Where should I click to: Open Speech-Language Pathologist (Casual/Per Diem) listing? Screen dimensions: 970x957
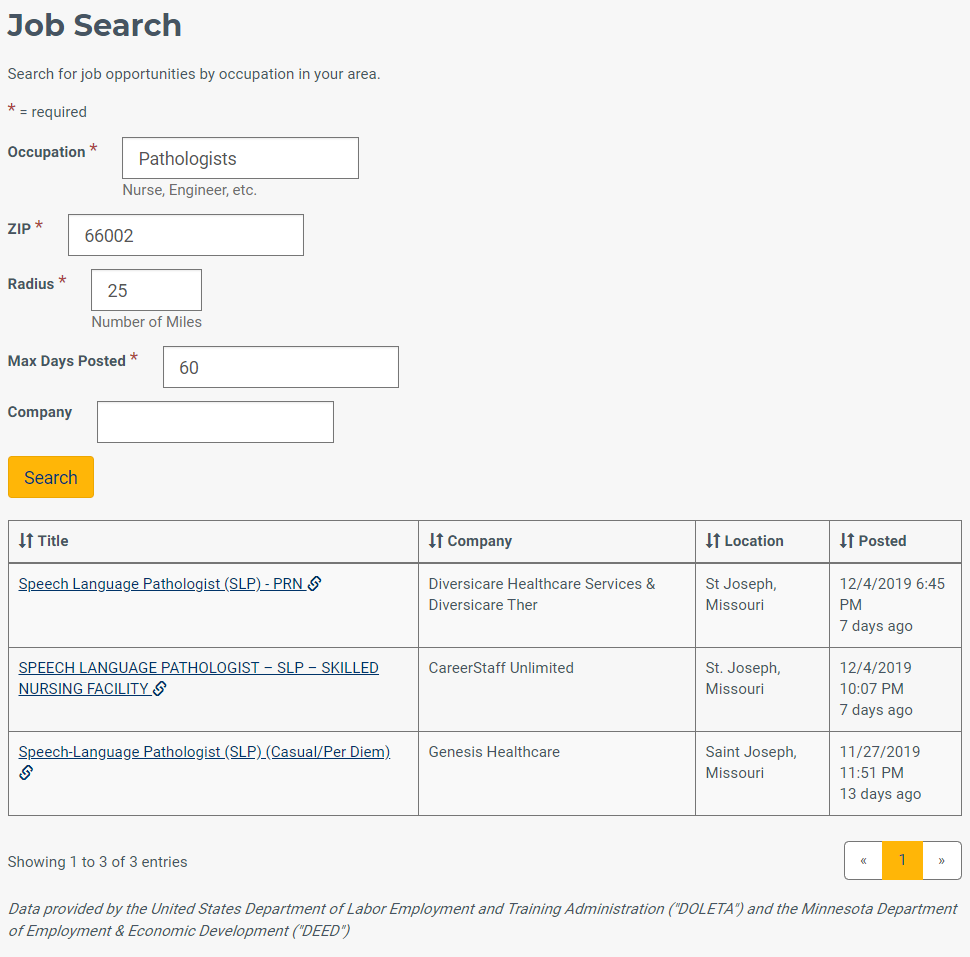[x=204, y=752]
